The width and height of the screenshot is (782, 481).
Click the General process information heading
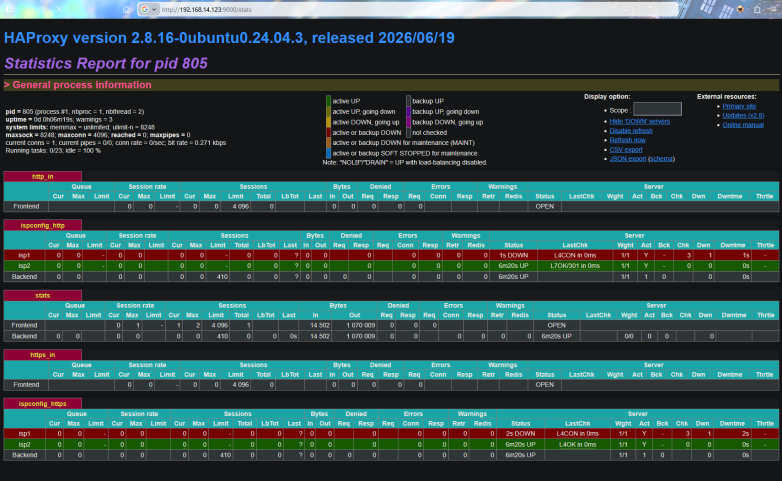(82, 85)
